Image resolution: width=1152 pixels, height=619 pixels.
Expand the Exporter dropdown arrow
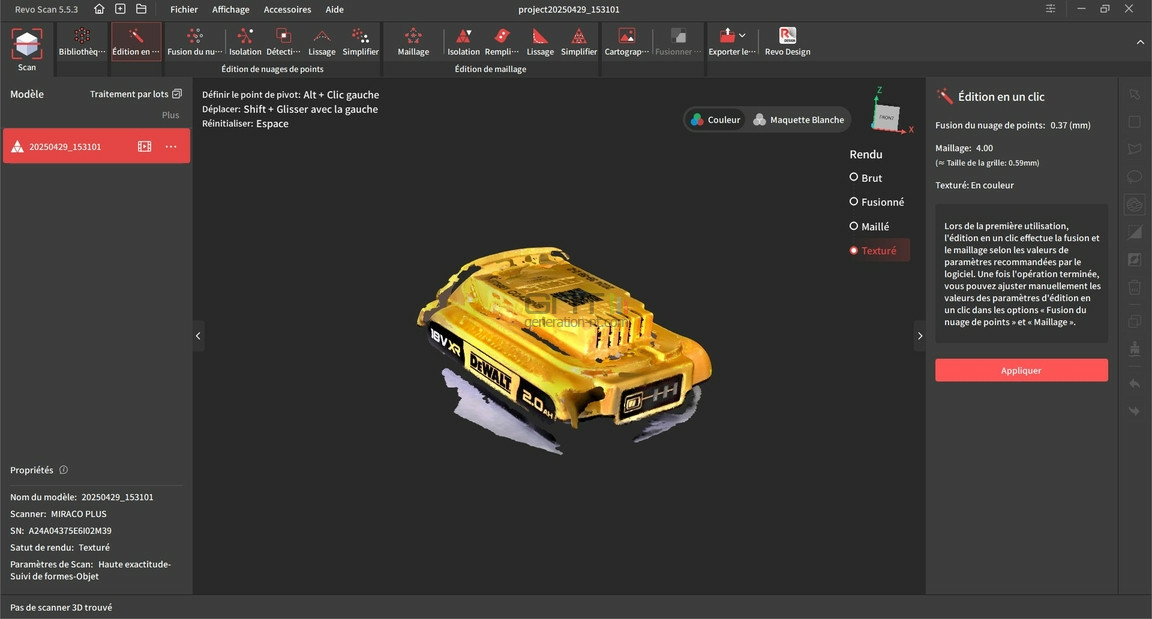(x=742, y=35)
